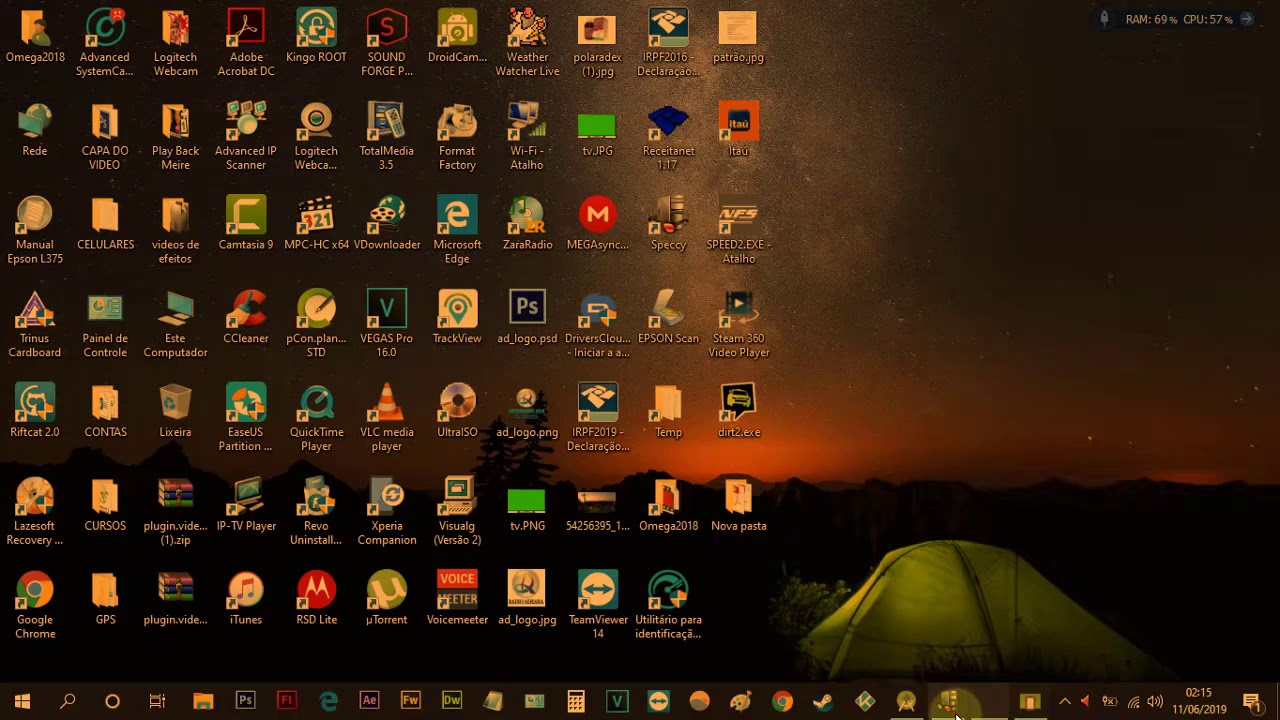Select the QuickTime Player shortcut
The height and width of the screenshot is (720, 1280).
[316, 418]
